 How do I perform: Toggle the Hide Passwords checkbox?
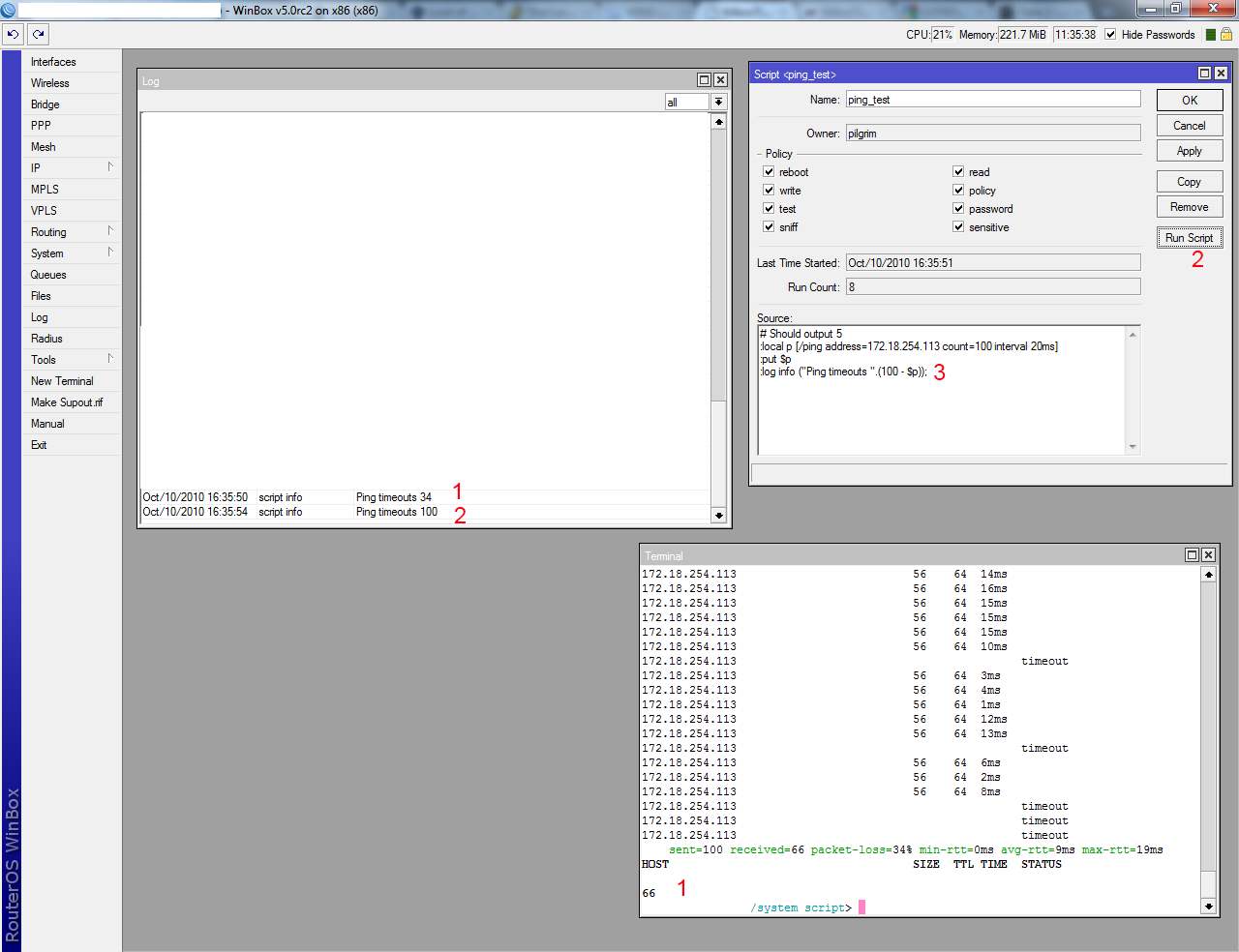(x=1110, y=34)
